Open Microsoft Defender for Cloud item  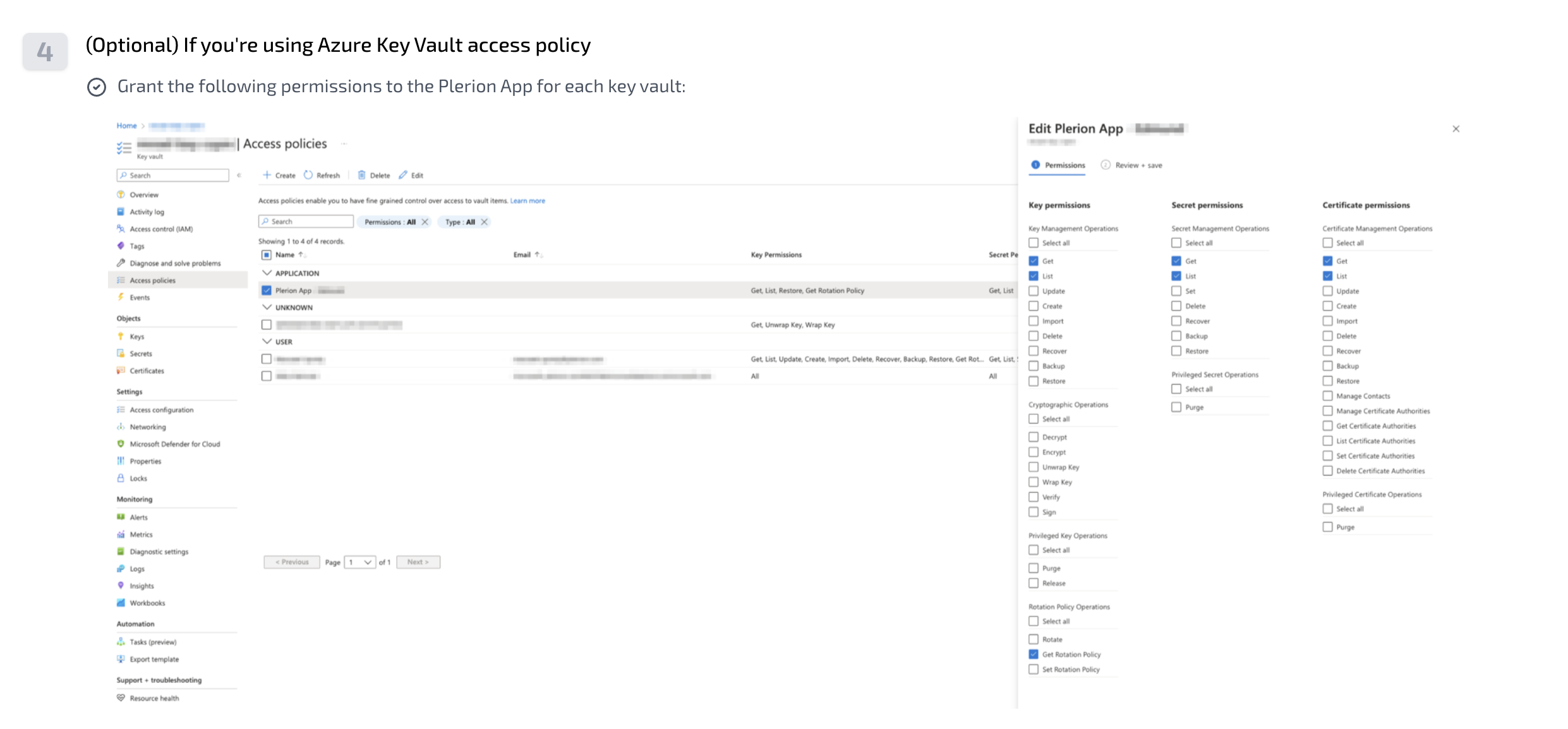[174, 444]
